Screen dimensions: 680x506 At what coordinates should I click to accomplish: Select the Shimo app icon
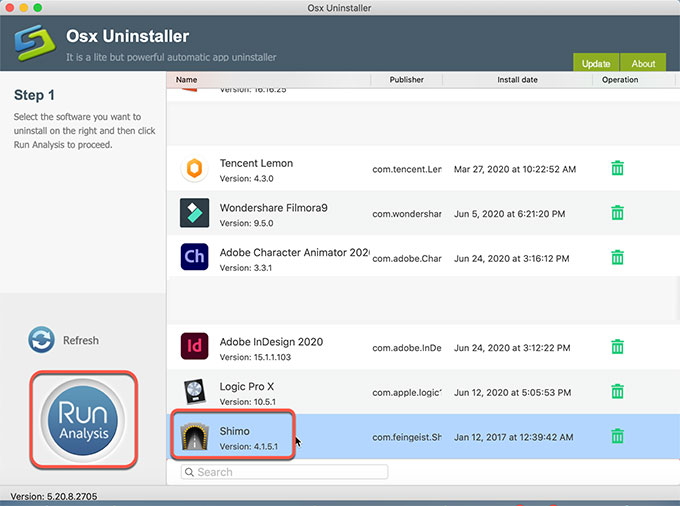tap(194, 436)
